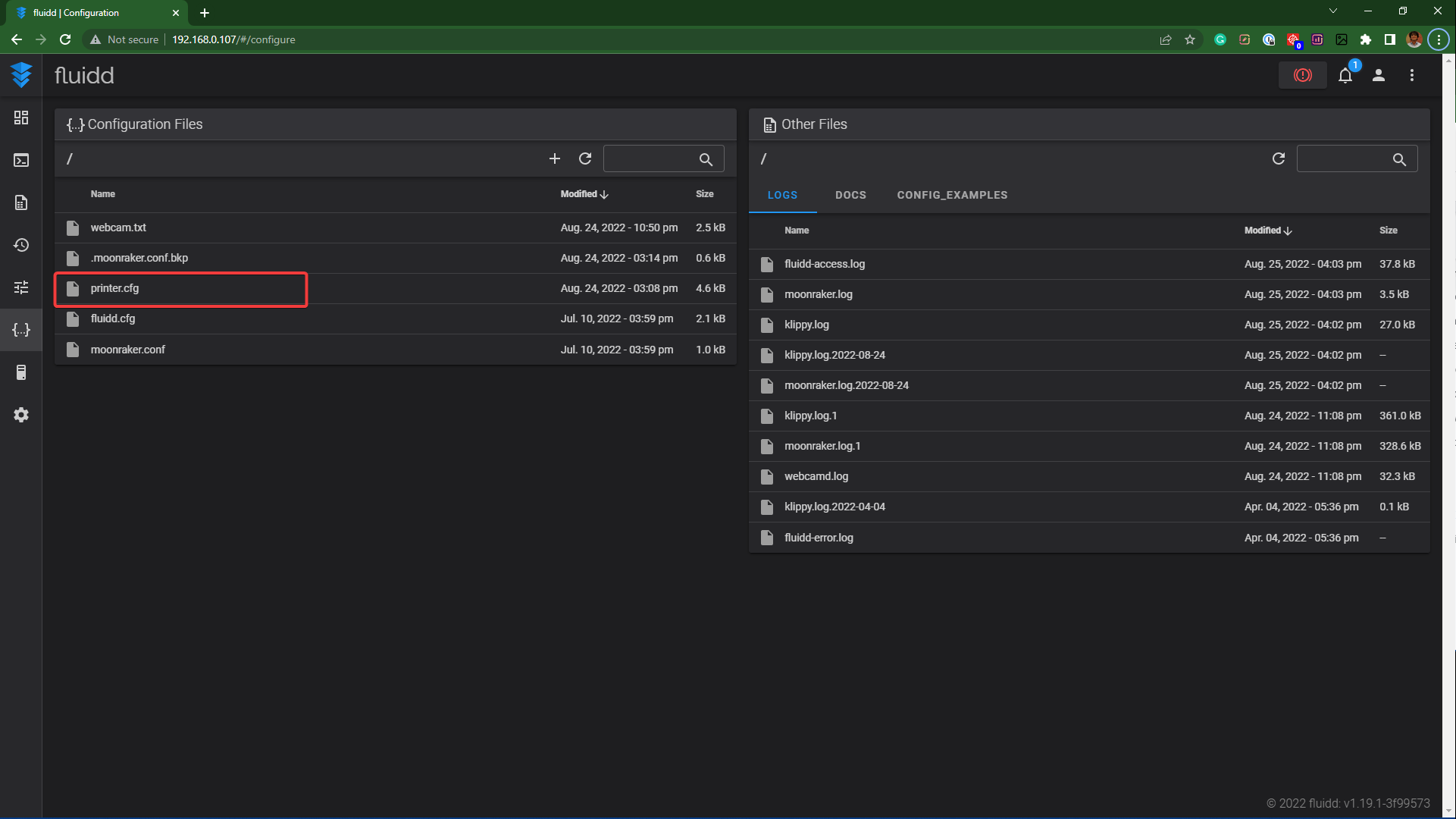
Task: Sort configuration files by Size
Action: [705, 194]
